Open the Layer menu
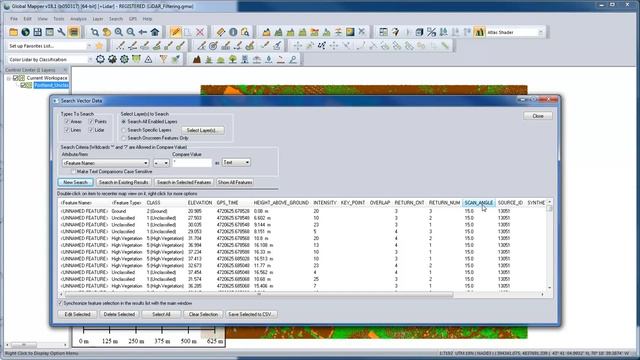640x360 pixels. tap(98, 19)
